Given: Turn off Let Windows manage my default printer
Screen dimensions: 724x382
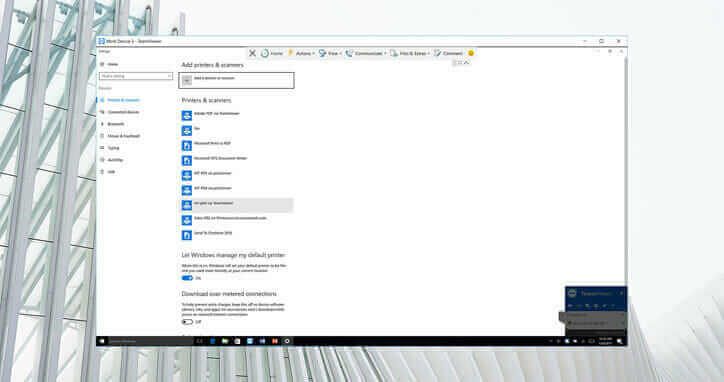Looking at the screenshot, I should tap(187, 278).
